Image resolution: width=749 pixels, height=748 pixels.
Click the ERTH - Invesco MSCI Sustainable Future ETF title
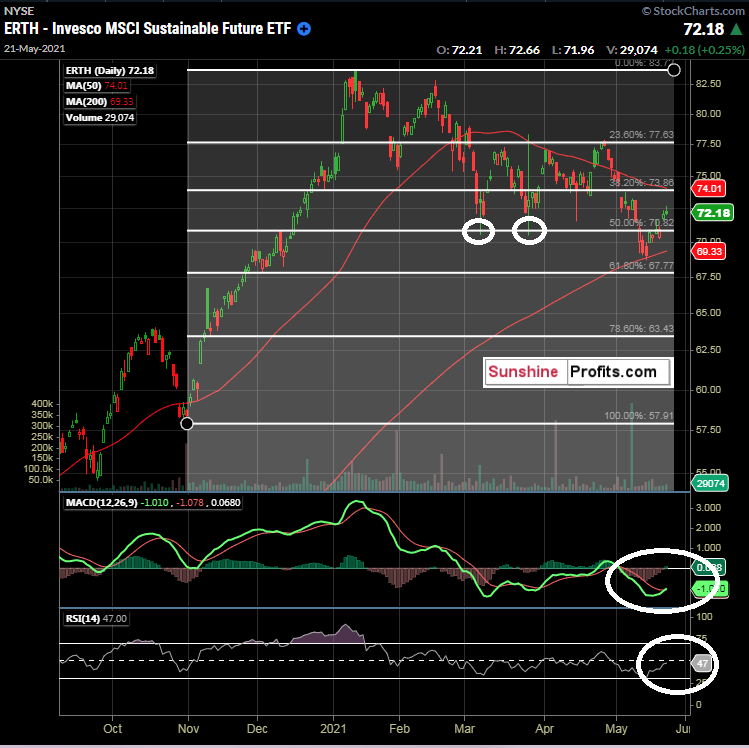click(x=148, y=29)
